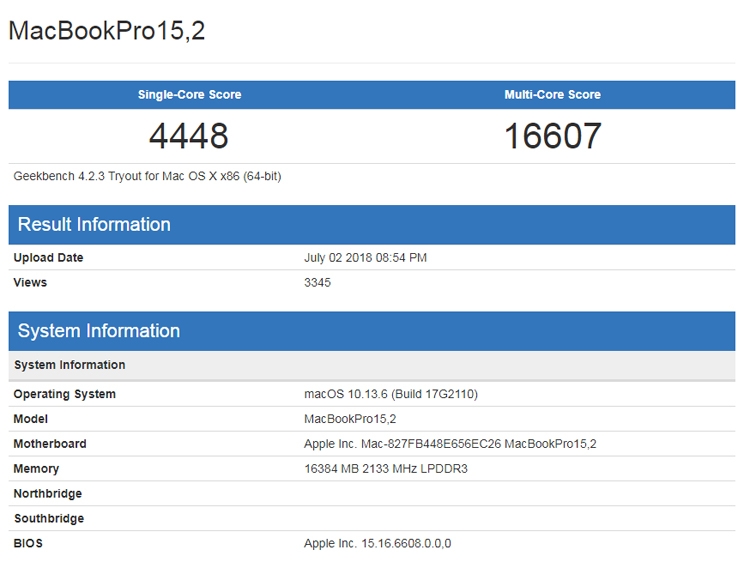This screenshot has width=750, height=568.
Task: Select the Upload Date row label
Action: pos(48,258)
